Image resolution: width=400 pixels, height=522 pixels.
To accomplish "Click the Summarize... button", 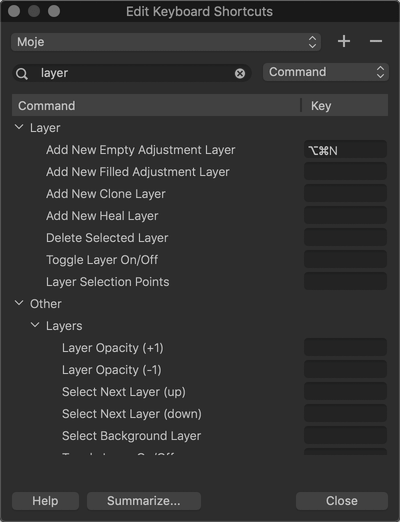I will pyautogui.click(x=144, y=501).
